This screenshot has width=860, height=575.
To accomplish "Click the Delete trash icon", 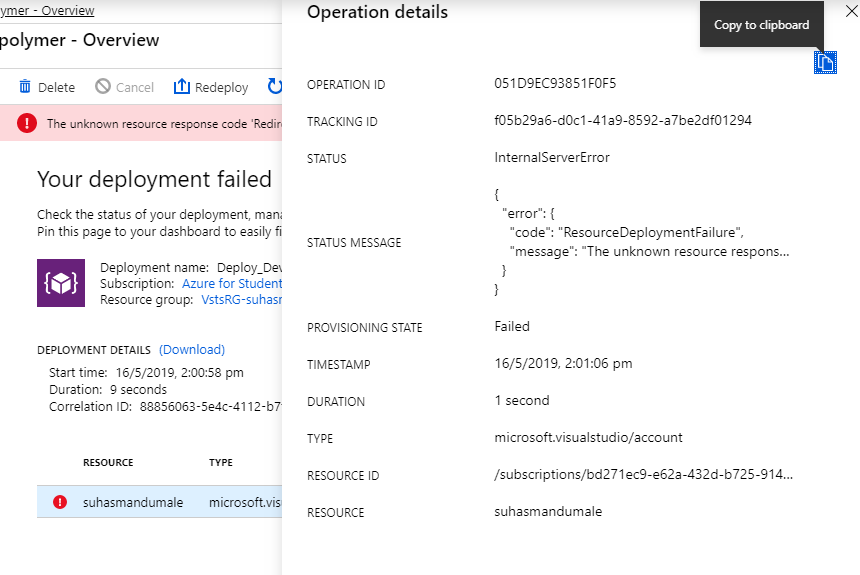I will point(25,87).
